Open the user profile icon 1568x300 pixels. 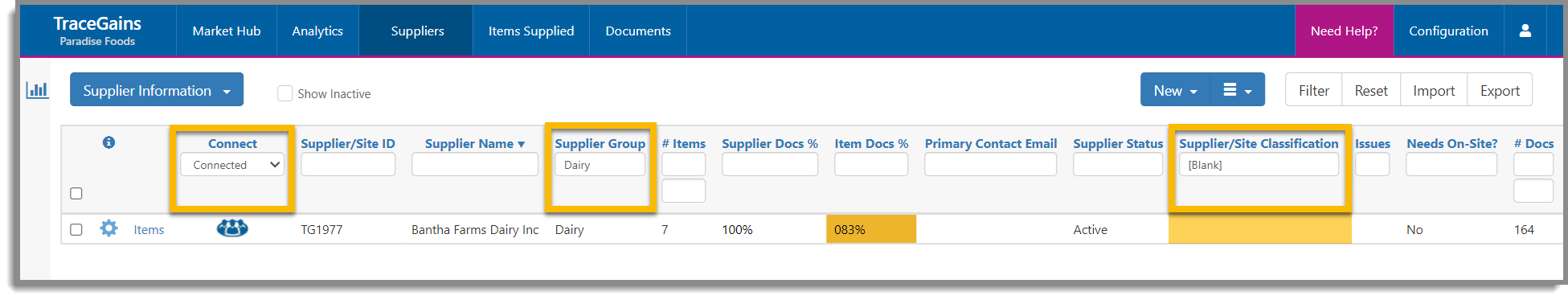1525,31
